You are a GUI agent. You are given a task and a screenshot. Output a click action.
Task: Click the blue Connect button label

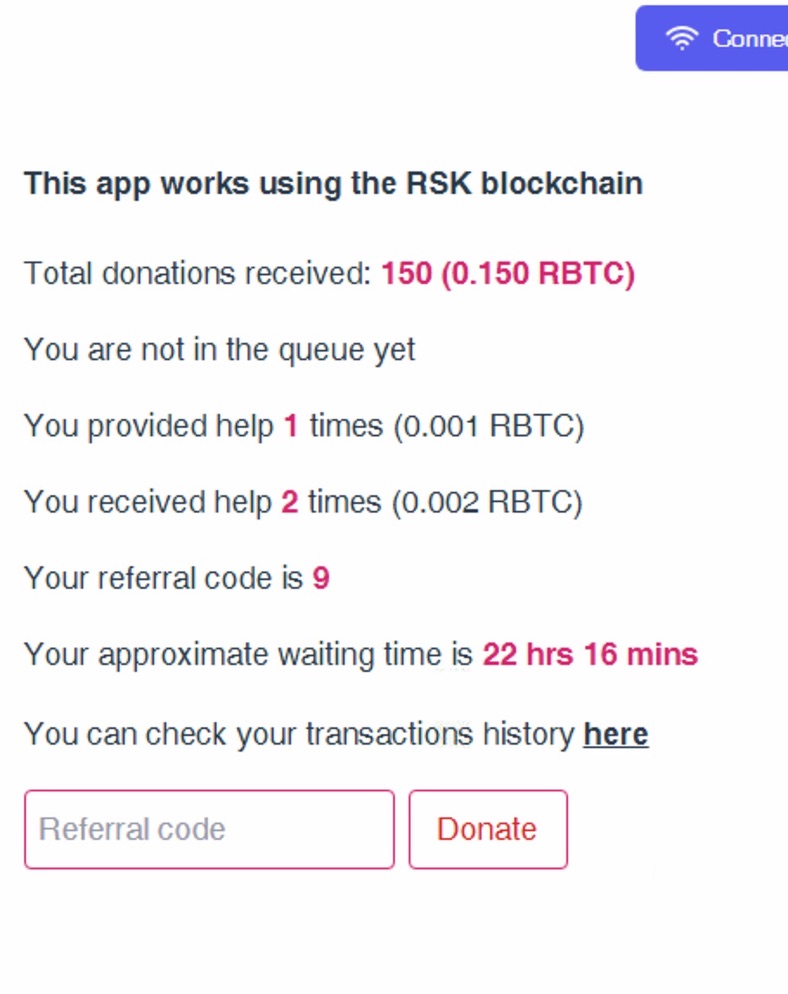coord(750,39)
